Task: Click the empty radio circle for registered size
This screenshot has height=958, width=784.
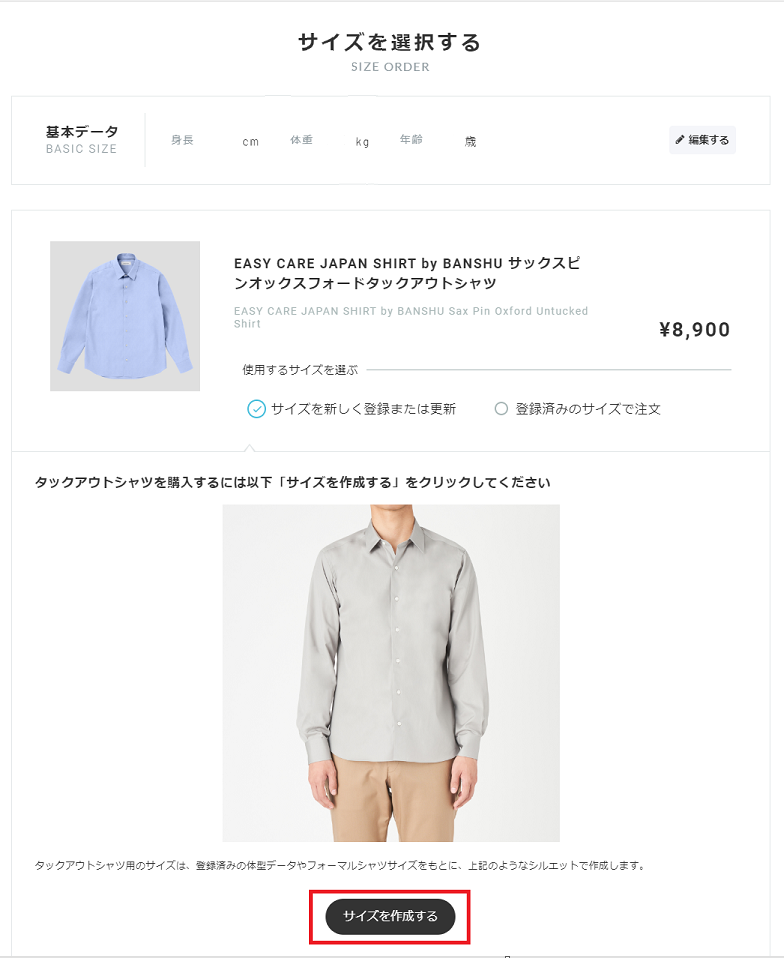Action: coord(501,409)
